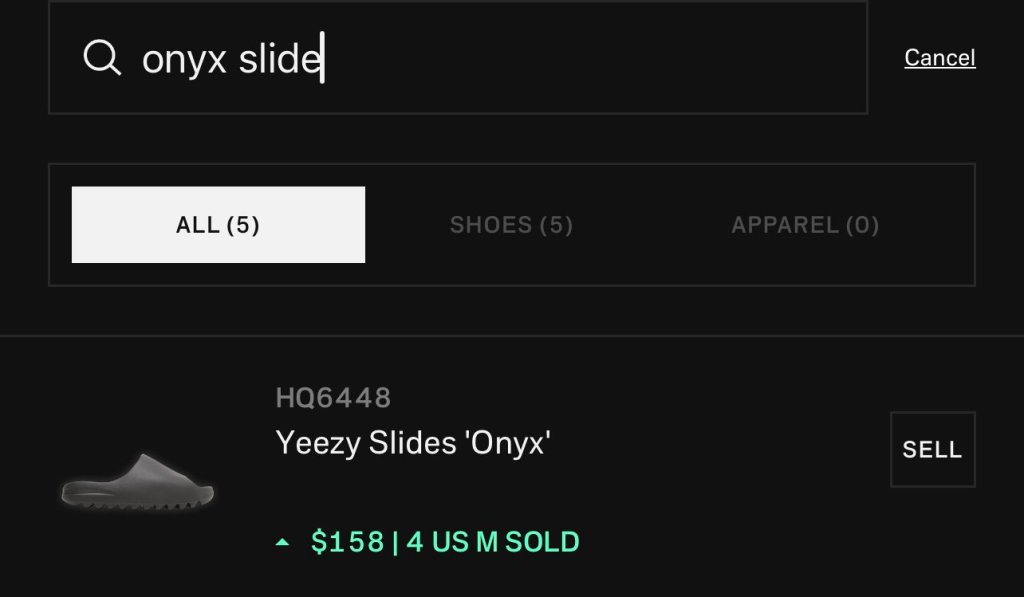
Task: Click the "4 US M SOLD" text
Action: coord(492,542)
